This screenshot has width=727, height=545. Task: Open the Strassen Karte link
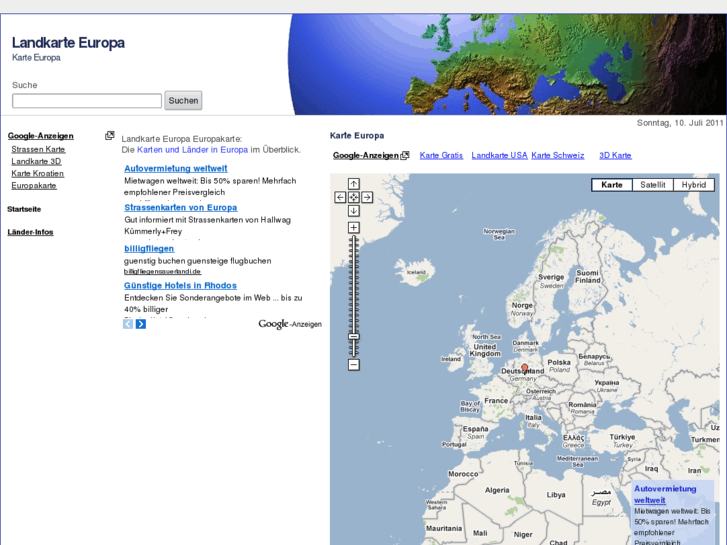[38, 149]
